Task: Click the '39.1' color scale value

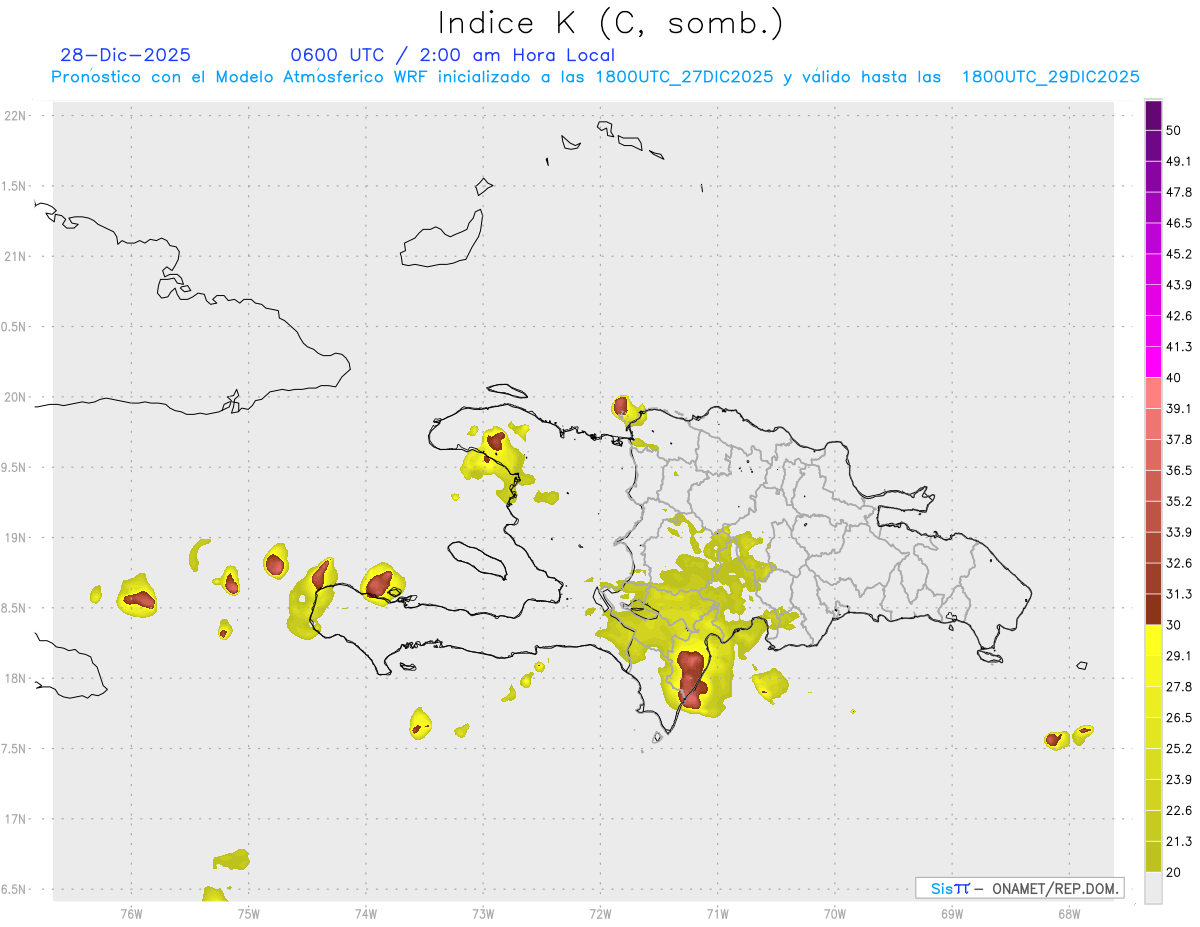Action: (1179, 408)
